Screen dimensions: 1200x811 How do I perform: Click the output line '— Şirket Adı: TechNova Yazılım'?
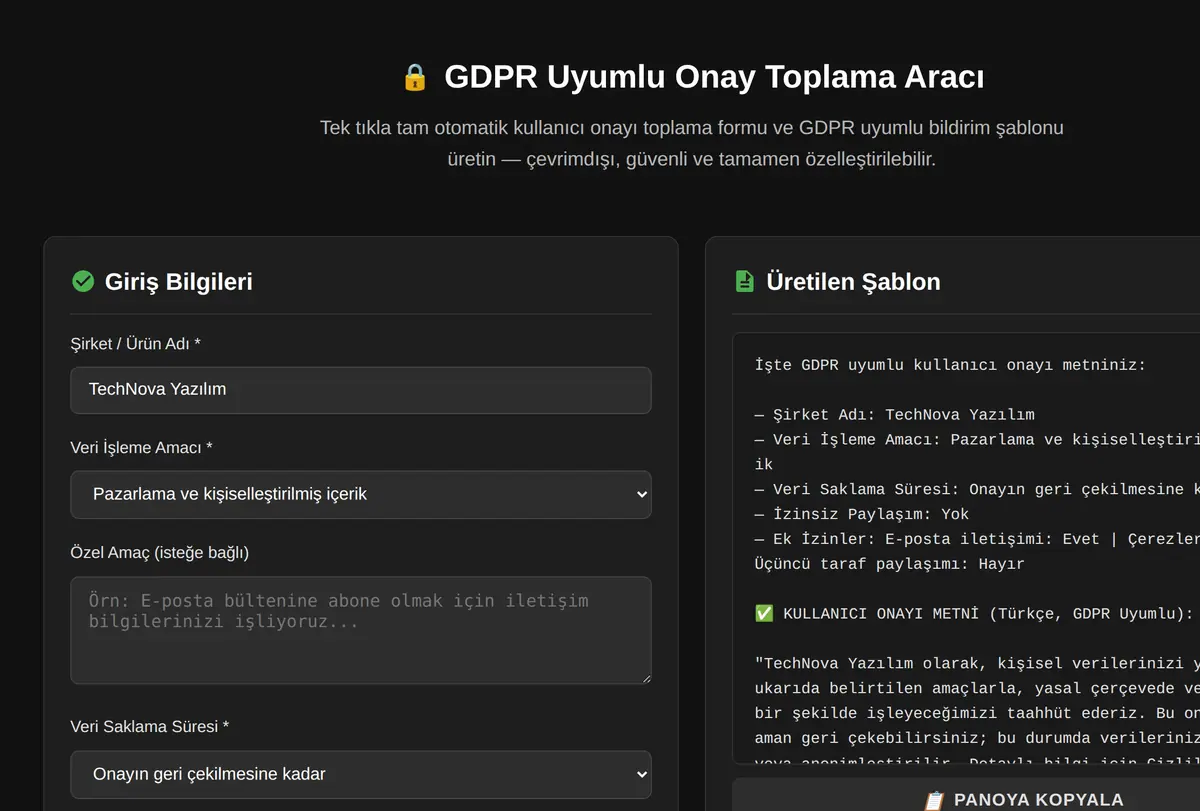[x=895, y=414]
